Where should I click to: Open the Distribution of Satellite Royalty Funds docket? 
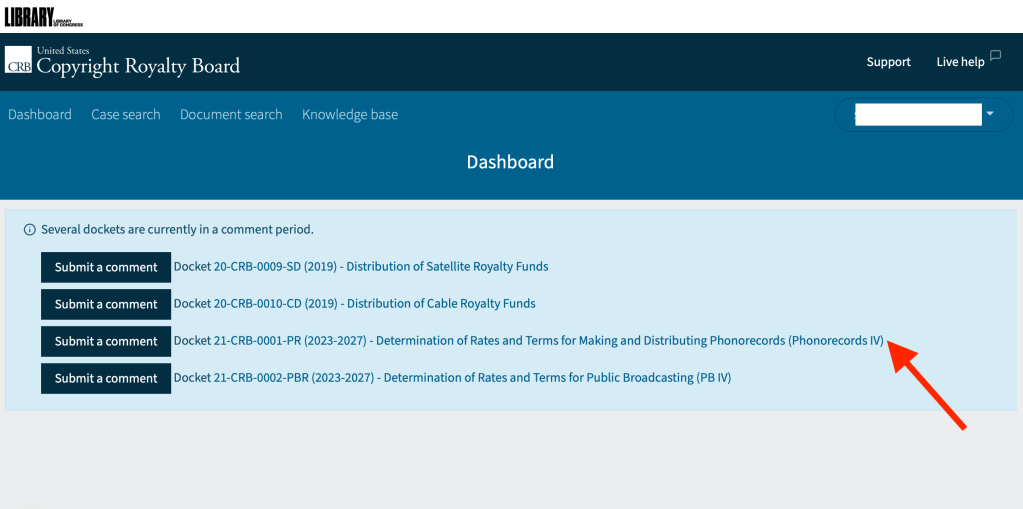pyautogui.click(x=361, y=267)
